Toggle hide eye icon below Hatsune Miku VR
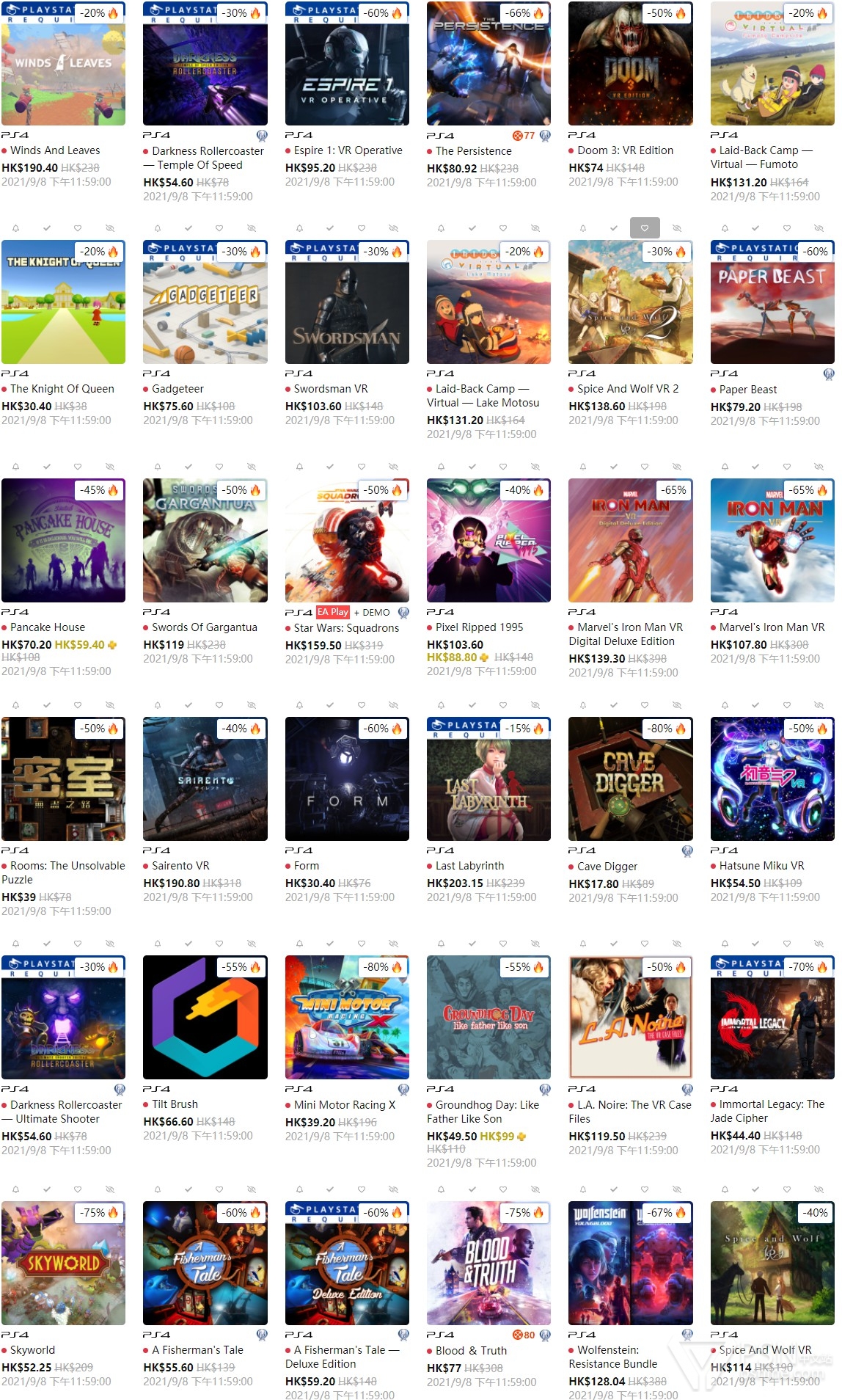 pyautogui.click(x=819, y=944)
